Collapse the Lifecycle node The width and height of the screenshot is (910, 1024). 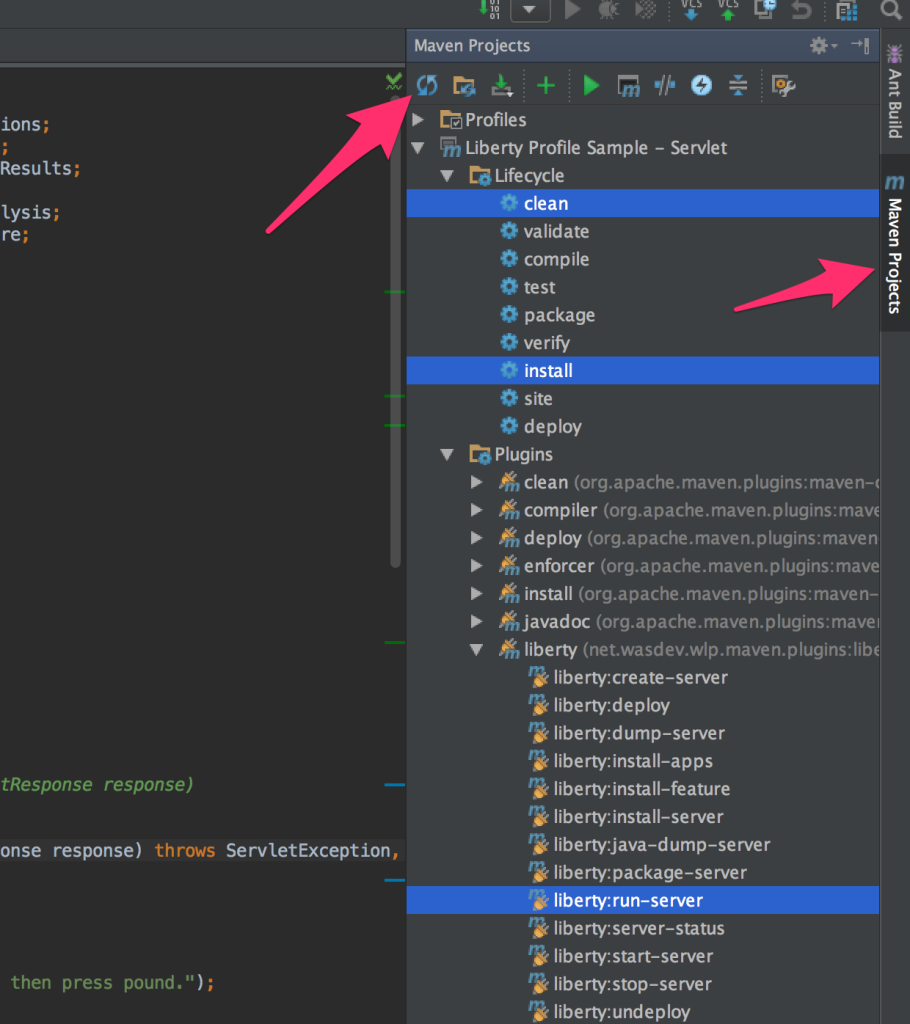pos(447,176)
